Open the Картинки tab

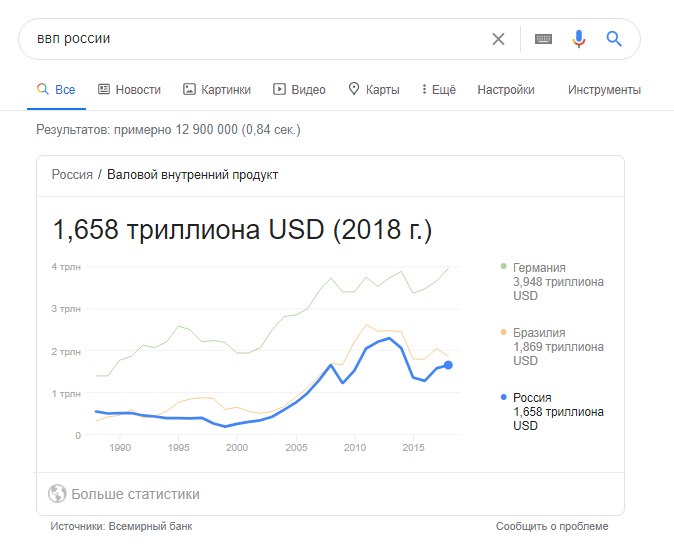pyautogui.click(x=217, y=89)
